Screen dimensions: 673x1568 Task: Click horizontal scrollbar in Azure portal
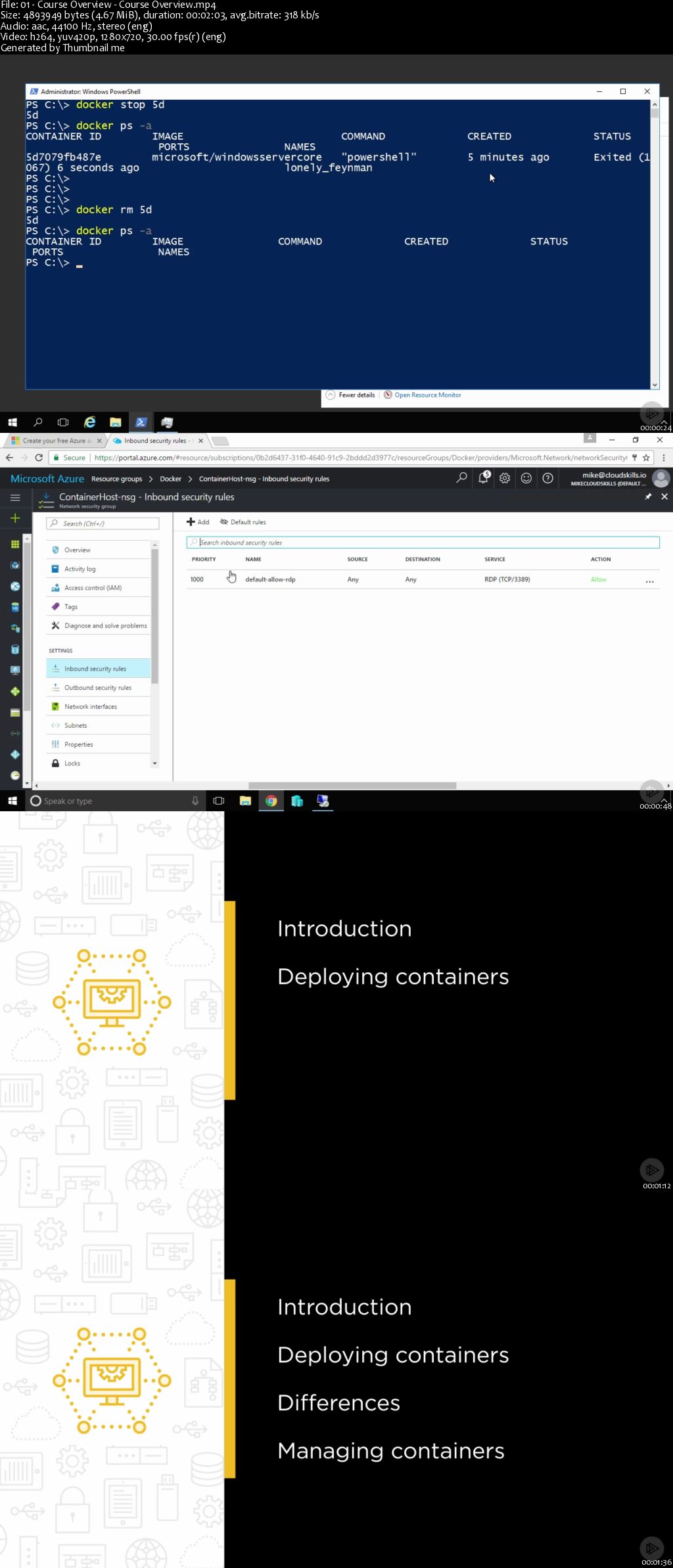352,786
